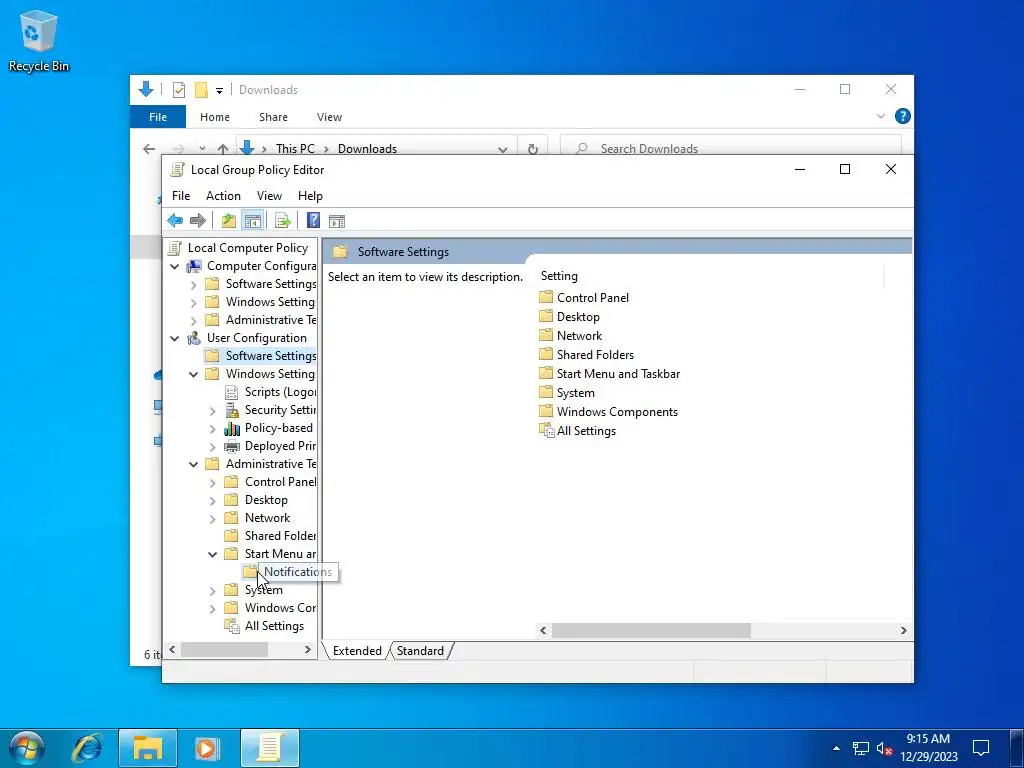1024x768 pixels.
Task: Expand Windows Settings under Computer Configuration
Action: point(193,302)
